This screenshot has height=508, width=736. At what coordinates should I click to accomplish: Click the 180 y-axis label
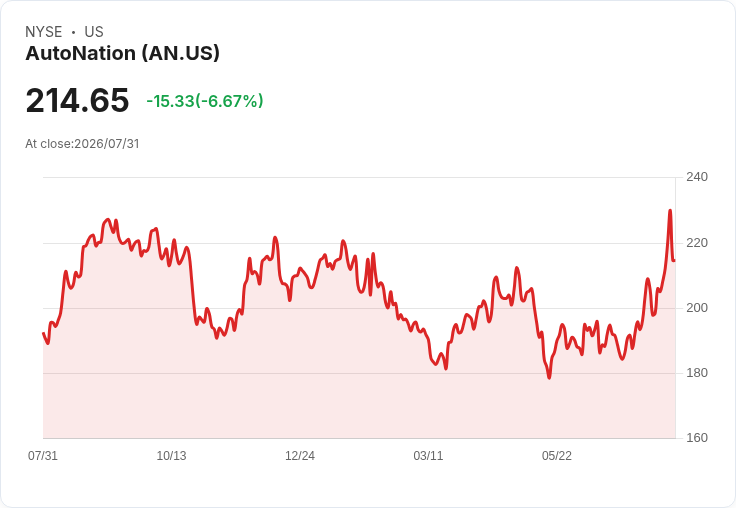[697, 373]
